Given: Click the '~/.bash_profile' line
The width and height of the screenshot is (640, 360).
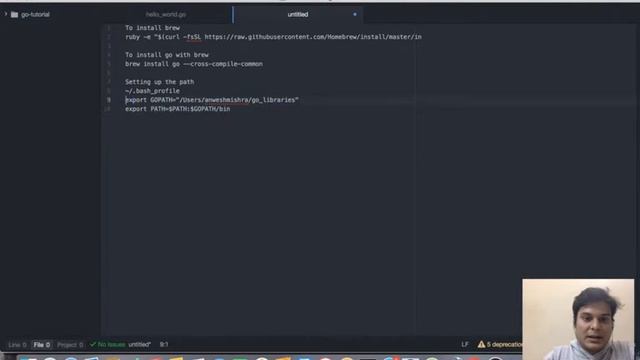Looking at the screenshot, I should [152, 91].
